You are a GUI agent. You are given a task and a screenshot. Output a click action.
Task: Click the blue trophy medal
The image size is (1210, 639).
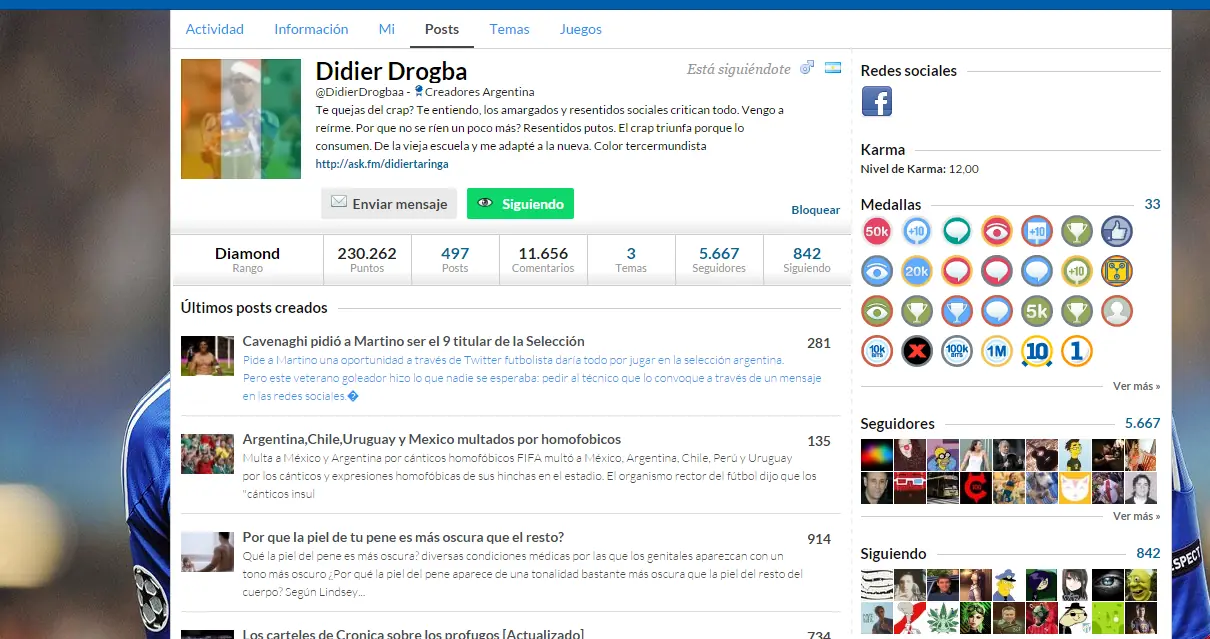[957, 311]
